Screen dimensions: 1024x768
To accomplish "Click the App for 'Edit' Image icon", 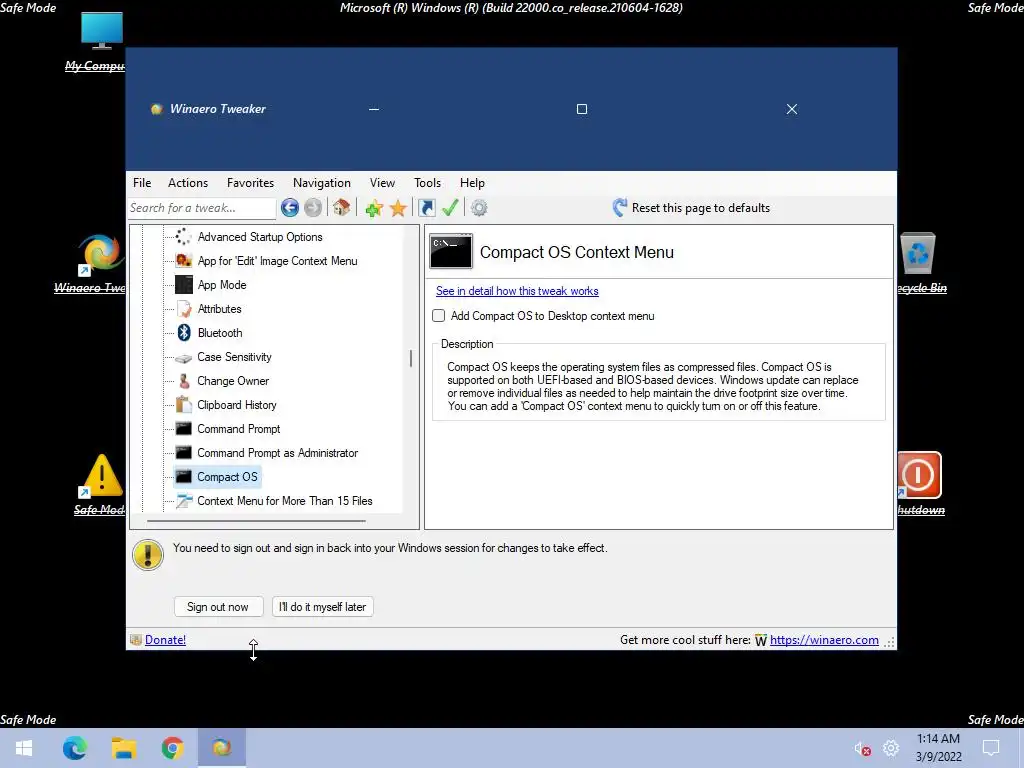I will click(184, 261).
